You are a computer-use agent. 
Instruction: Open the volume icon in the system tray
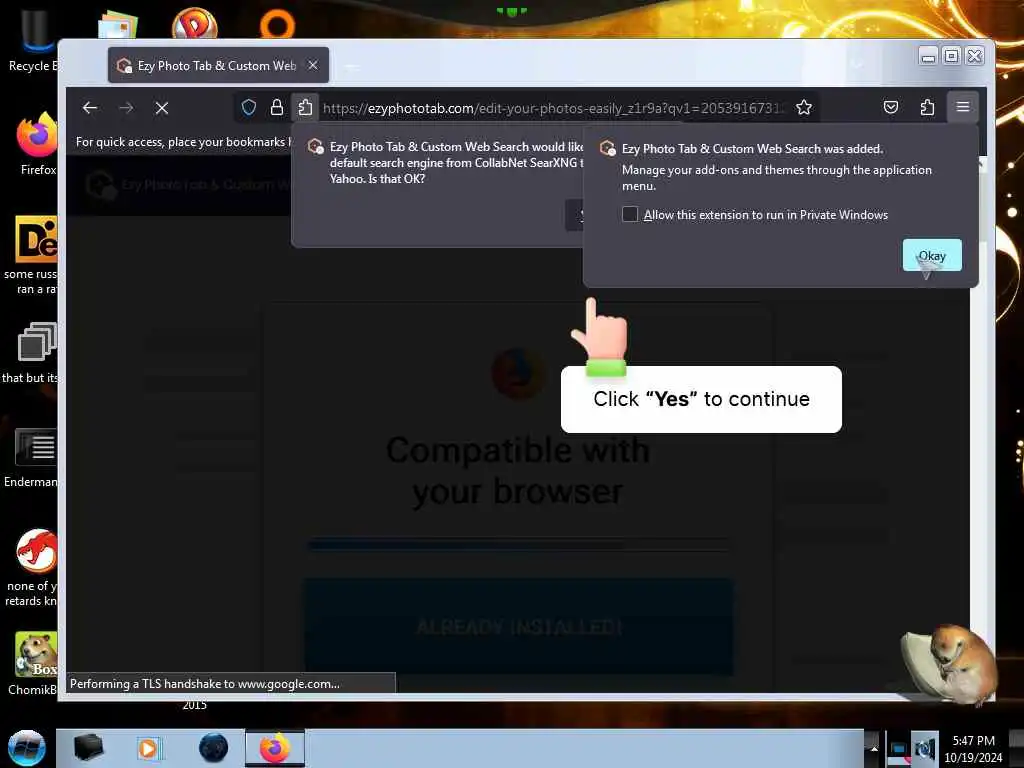[x=925, y=749]
